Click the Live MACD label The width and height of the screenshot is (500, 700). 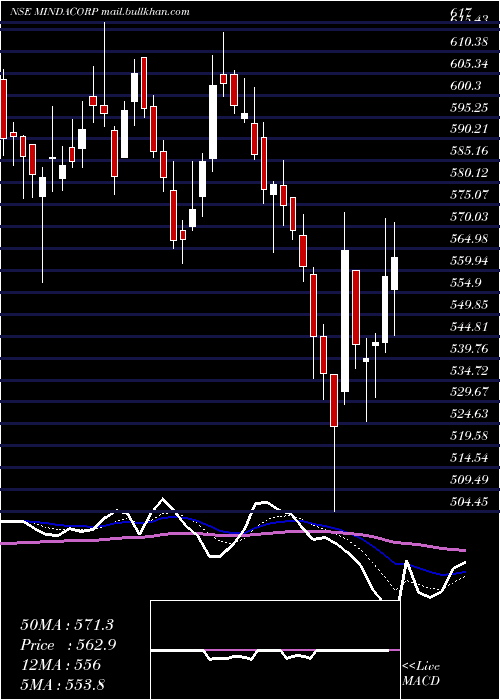coord(421,673)
